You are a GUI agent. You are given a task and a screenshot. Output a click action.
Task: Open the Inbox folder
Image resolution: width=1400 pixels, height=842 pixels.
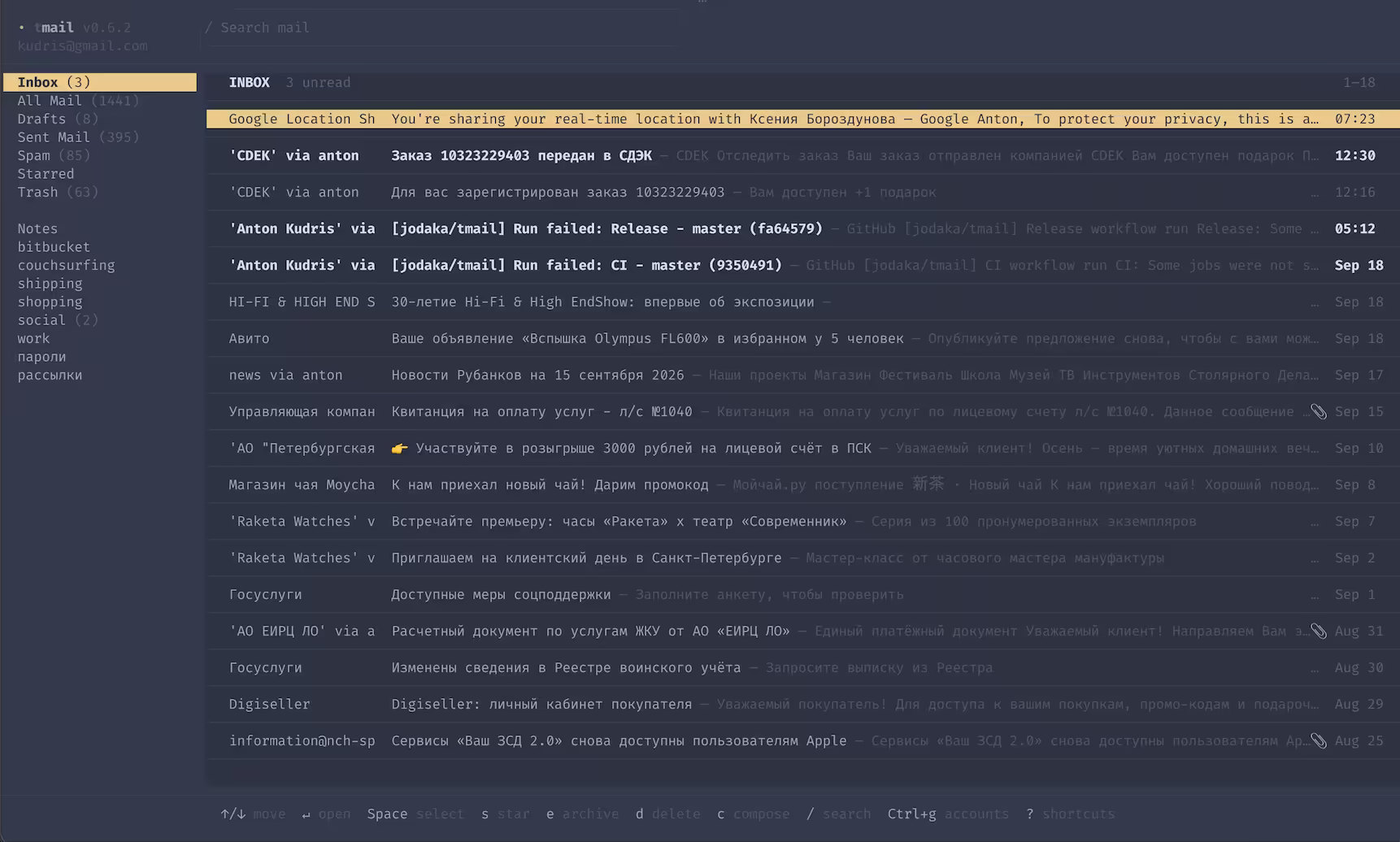coord(100,82)
